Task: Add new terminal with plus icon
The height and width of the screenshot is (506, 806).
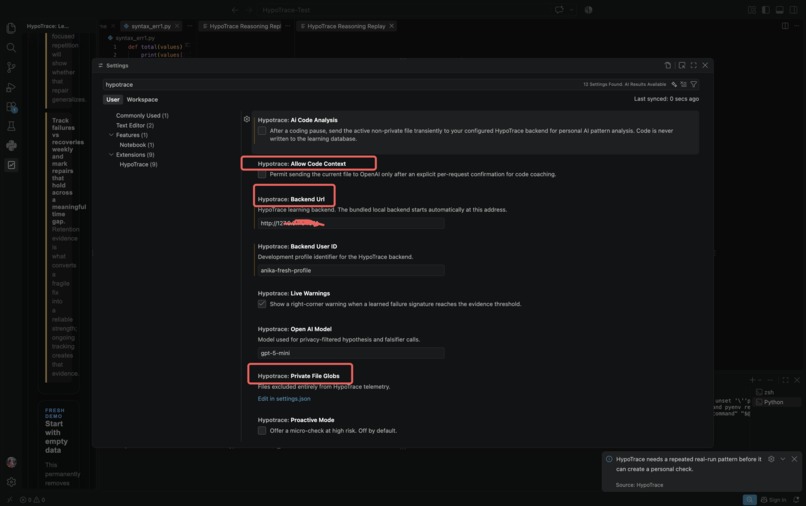Action: [x=752, y=380]
